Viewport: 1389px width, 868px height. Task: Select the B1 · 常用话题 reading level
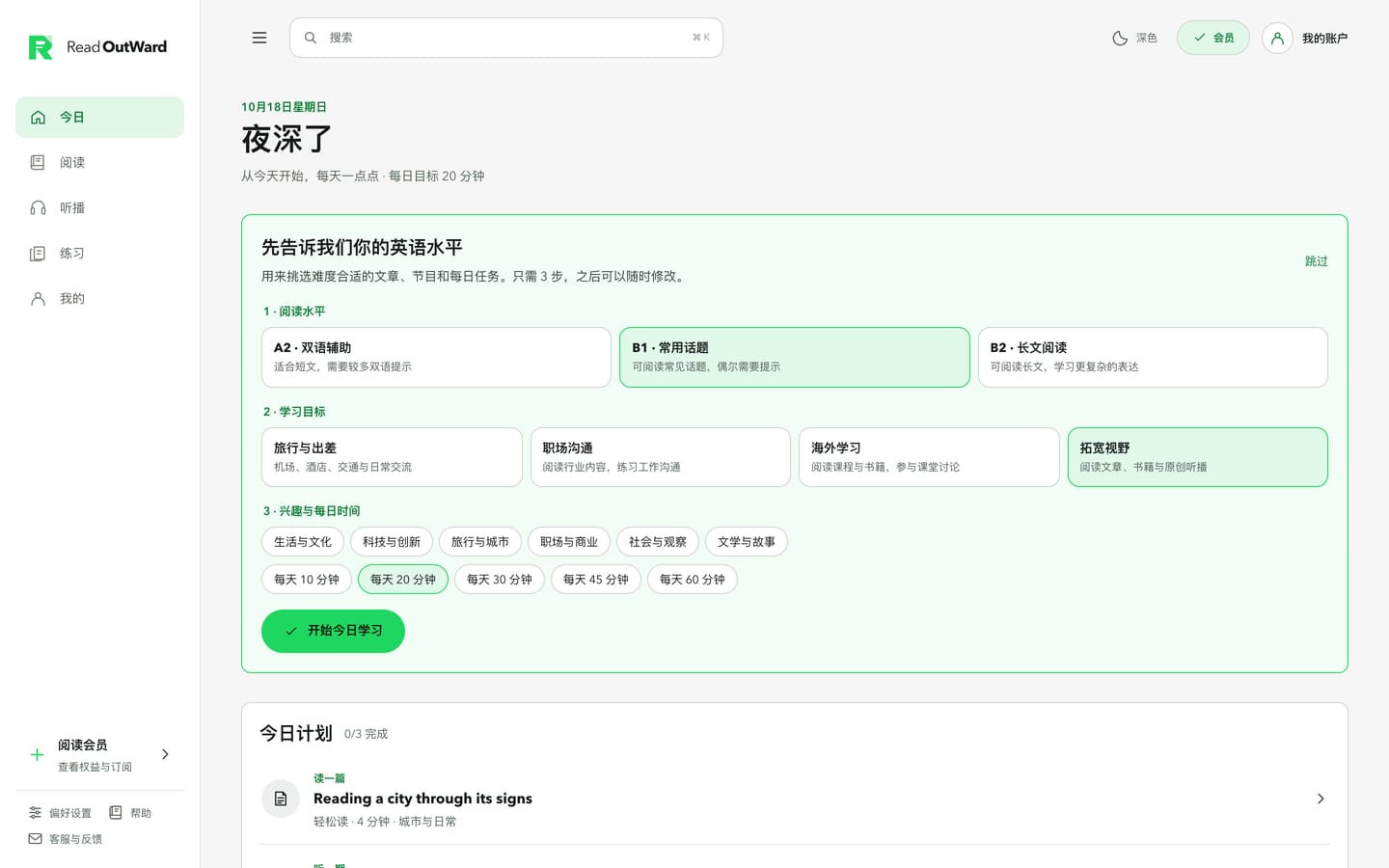[x=795, y=357]
